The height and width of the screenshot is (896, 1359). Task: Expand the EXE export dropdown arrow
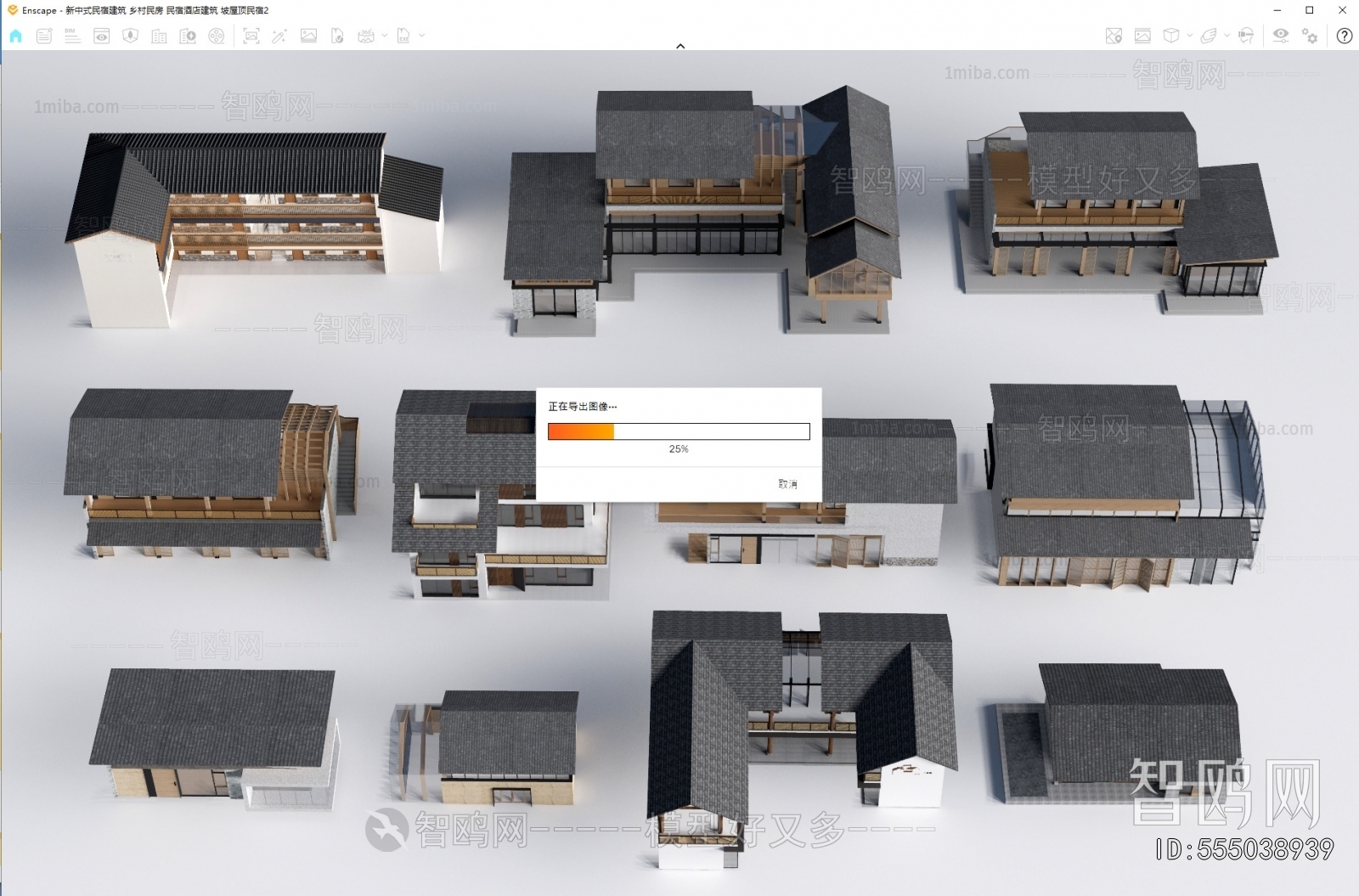(422, 36)
